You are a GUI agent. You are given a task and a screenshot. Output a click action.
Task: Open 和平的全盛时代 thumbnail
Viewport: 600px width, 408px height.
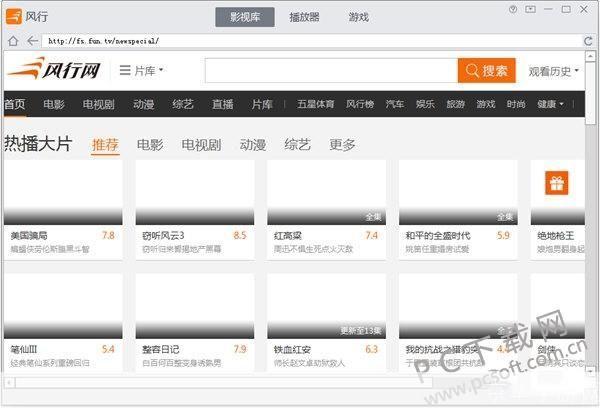click(x=458, y=193)
